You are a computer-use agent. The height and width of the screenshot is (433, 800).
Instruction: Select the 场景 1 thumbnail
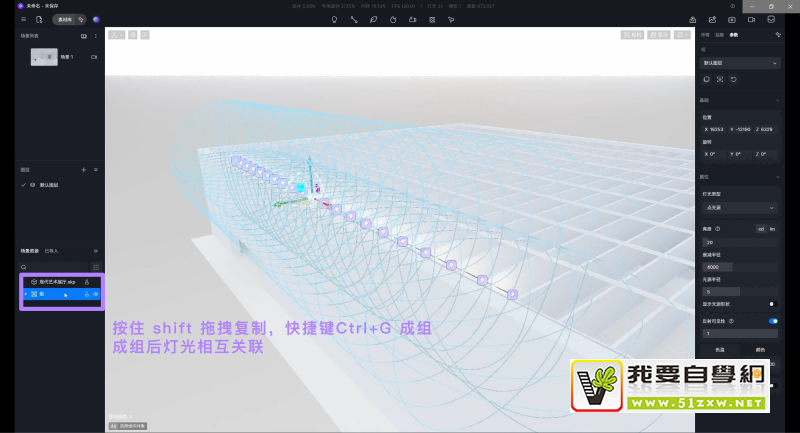click(x=44, y=58)
